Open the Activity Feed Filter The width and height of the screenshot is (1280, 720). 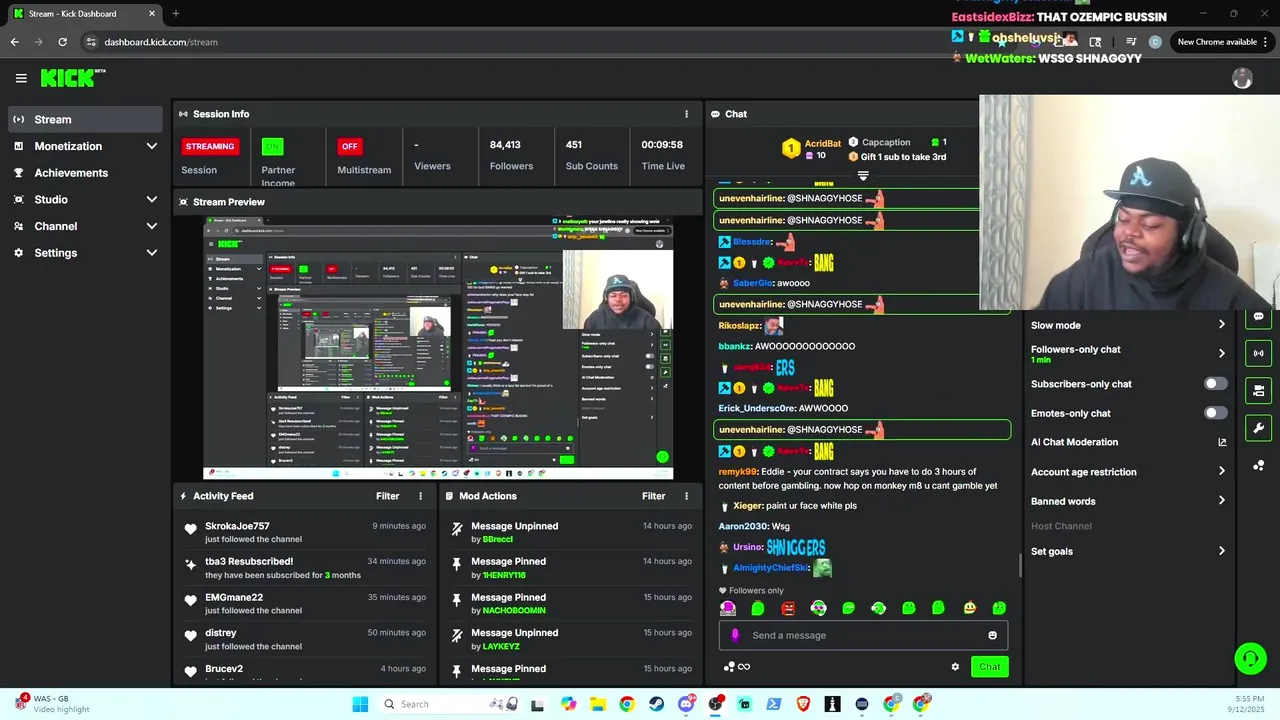387,496
